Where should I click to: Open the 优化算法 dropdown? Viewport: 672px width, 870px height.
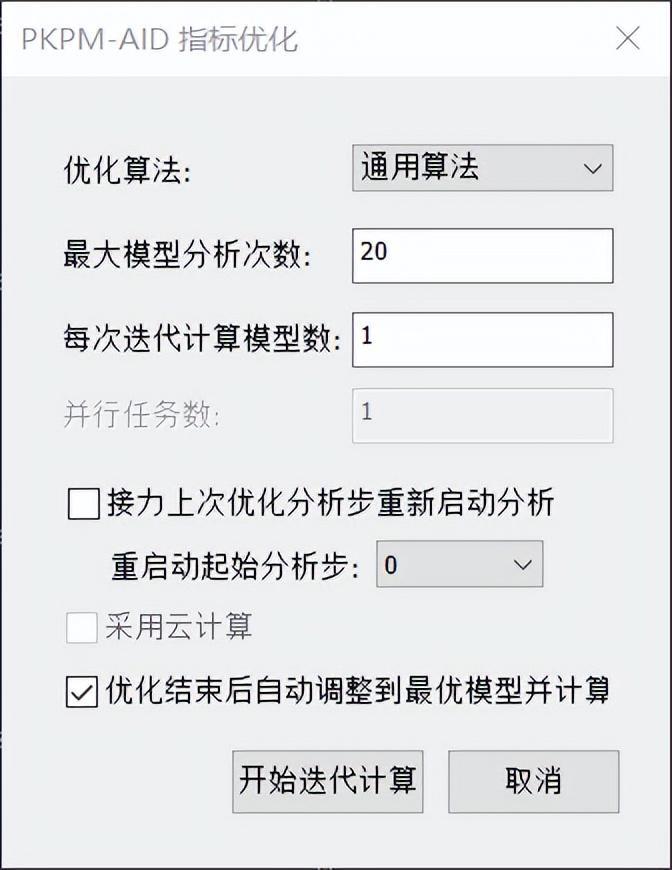tap(480, 167)
